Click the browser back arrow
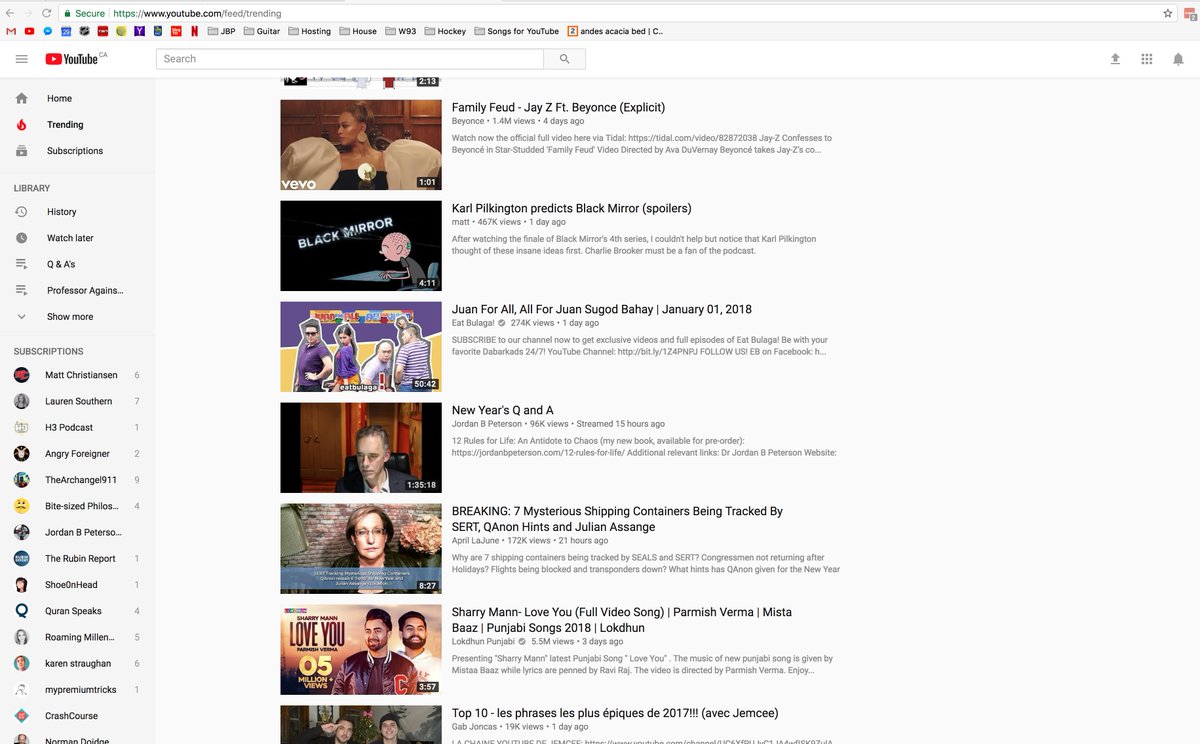The image size is (1200, 744). pyautogui.click(x=10, y=13)
